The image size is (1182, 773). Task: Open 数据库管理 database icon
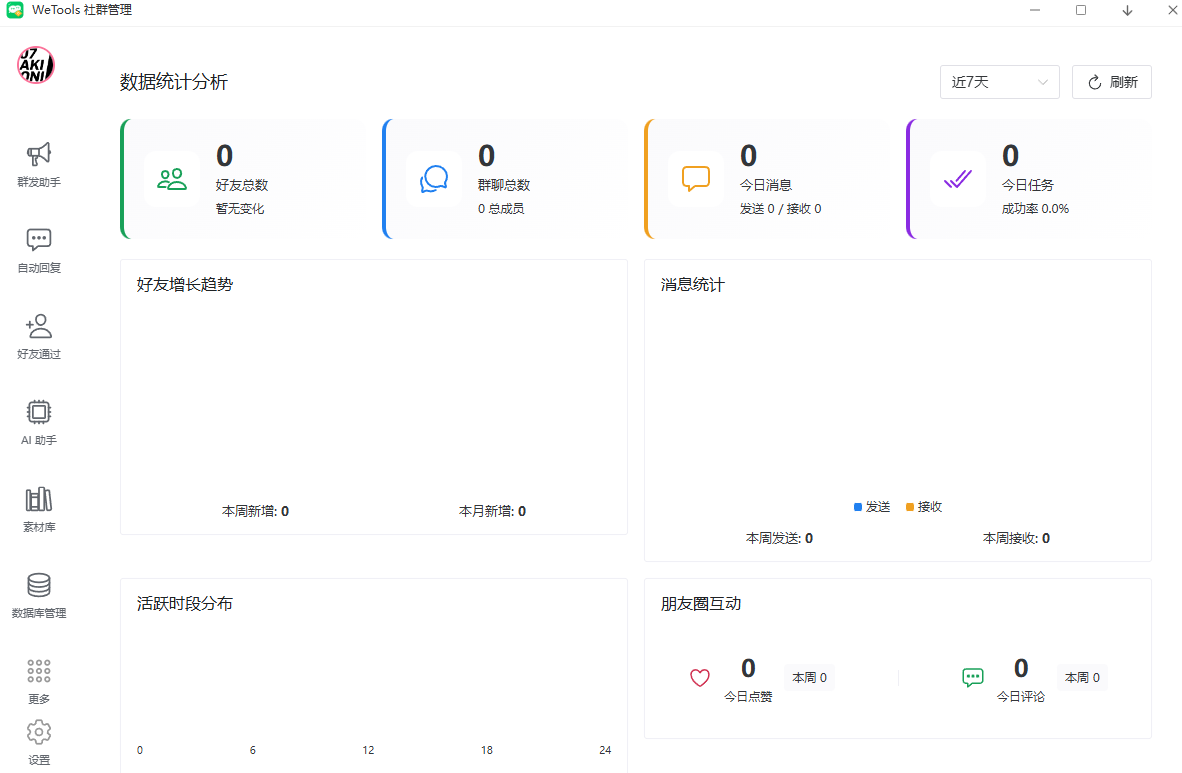click(x=39, y=585)
